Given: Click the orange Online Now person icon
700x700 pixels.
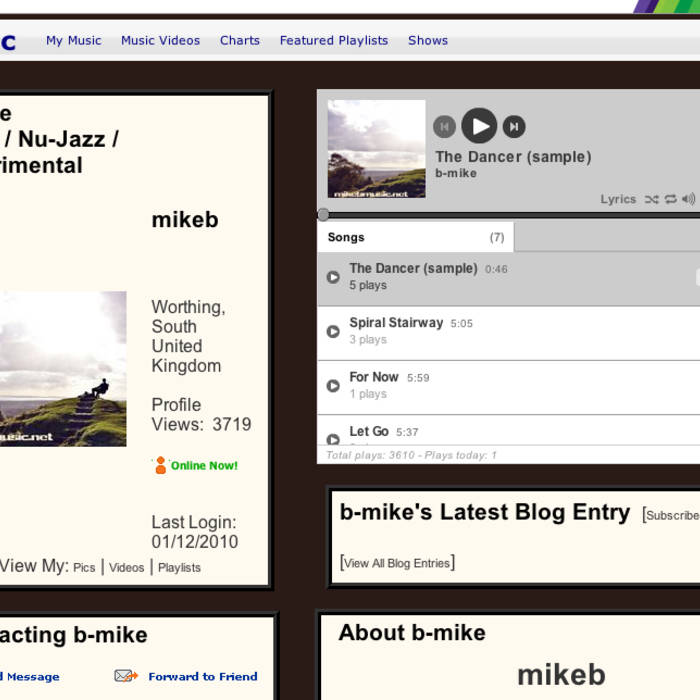Looking at the screenshot, I should click(x=160, y=465).
